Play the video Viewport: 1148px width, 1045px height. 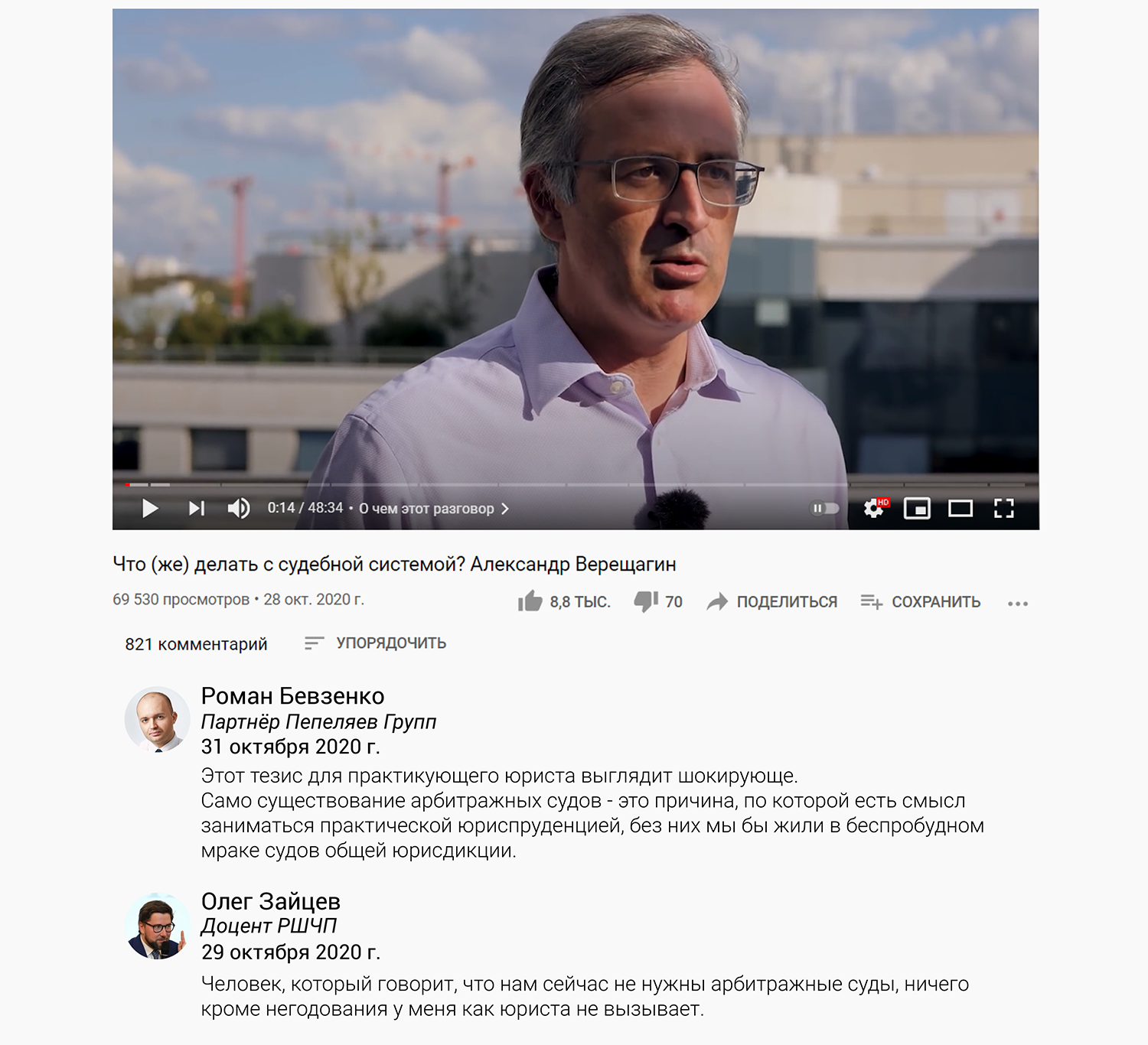[x=150, y=509]
